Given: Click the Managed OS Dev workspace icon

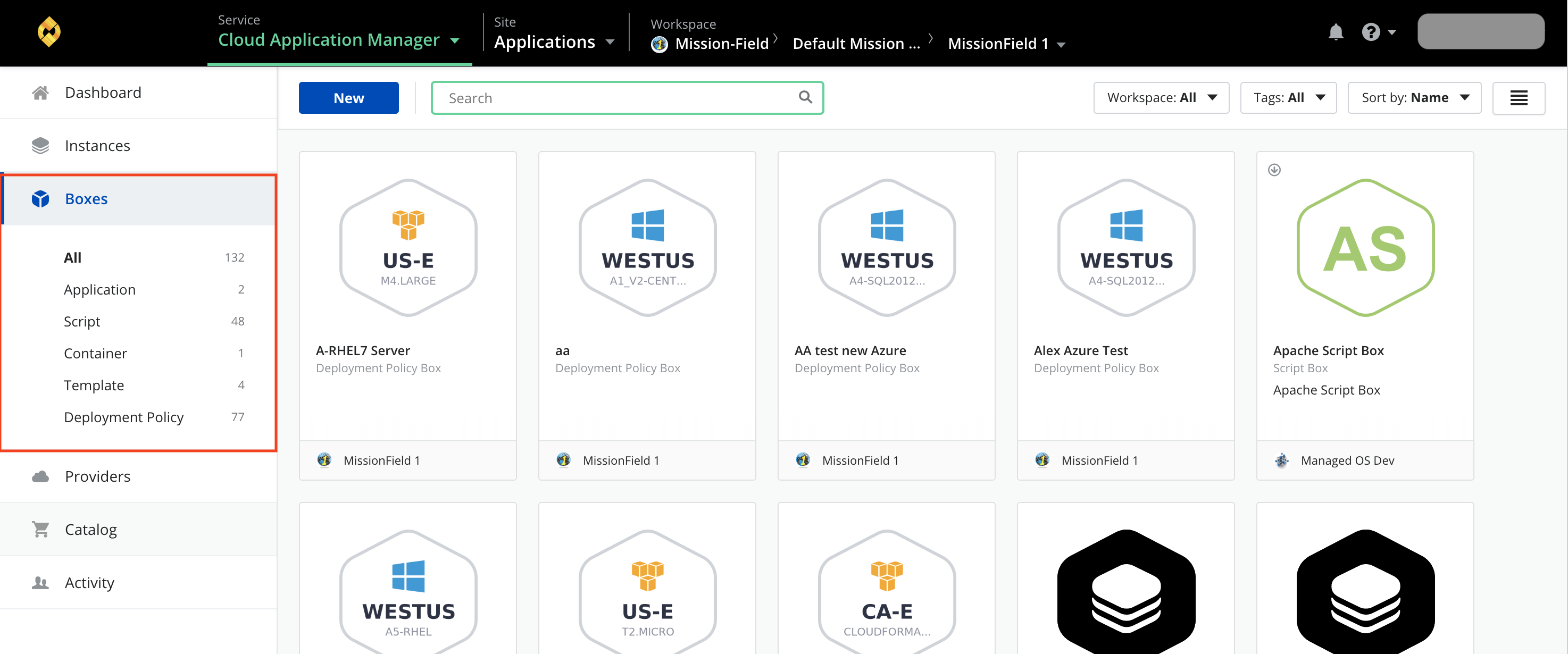Looking at the screenshot, I should (x=1281, y=460).
